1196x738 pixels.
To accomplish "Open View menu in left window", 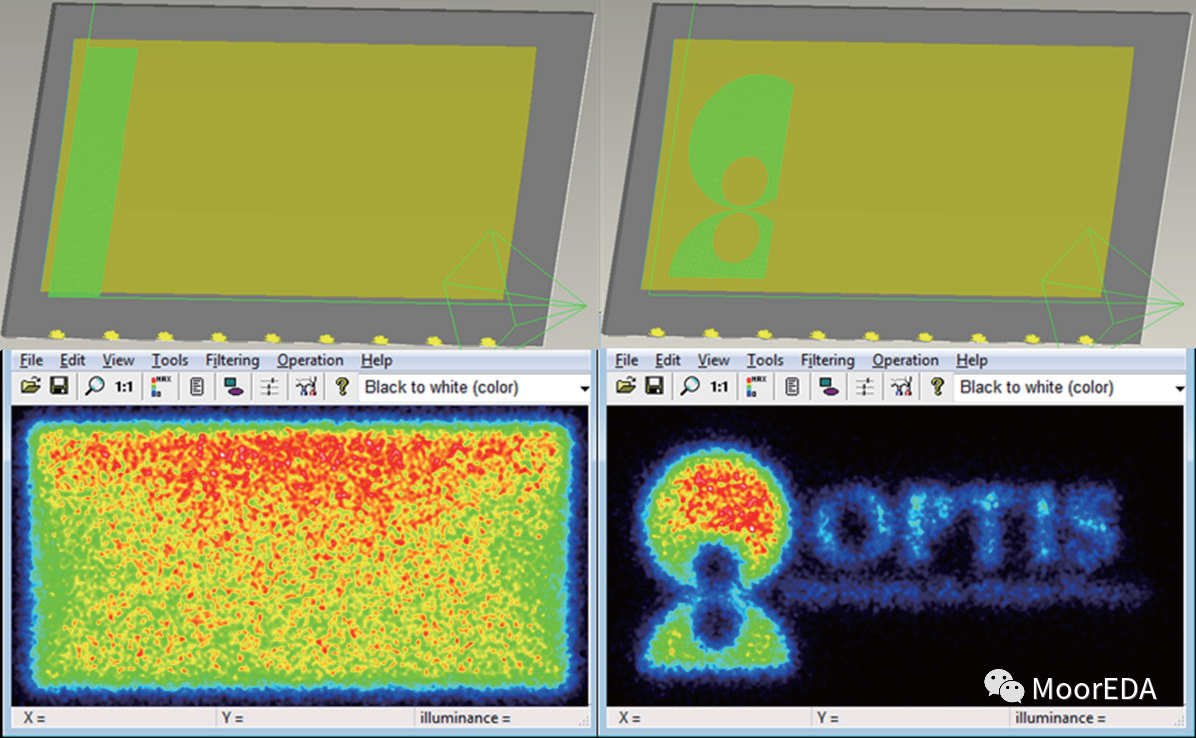I will 118,360.
